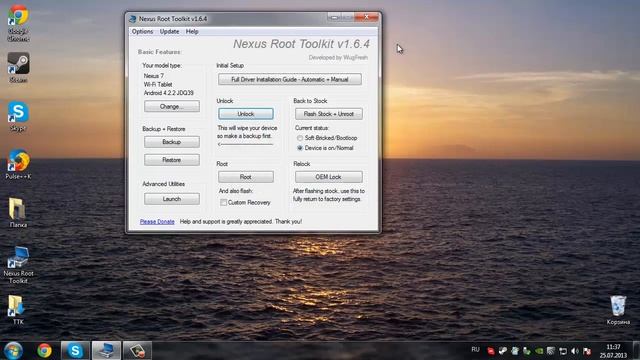The width and height of the screenshot is (640, 360).
Task: Click the red tray icon near RU
Action: pos(491,351)
